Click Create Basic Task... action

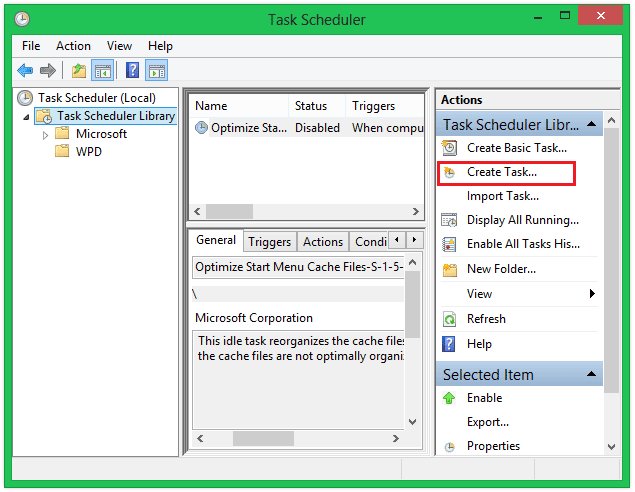point(517,148)
